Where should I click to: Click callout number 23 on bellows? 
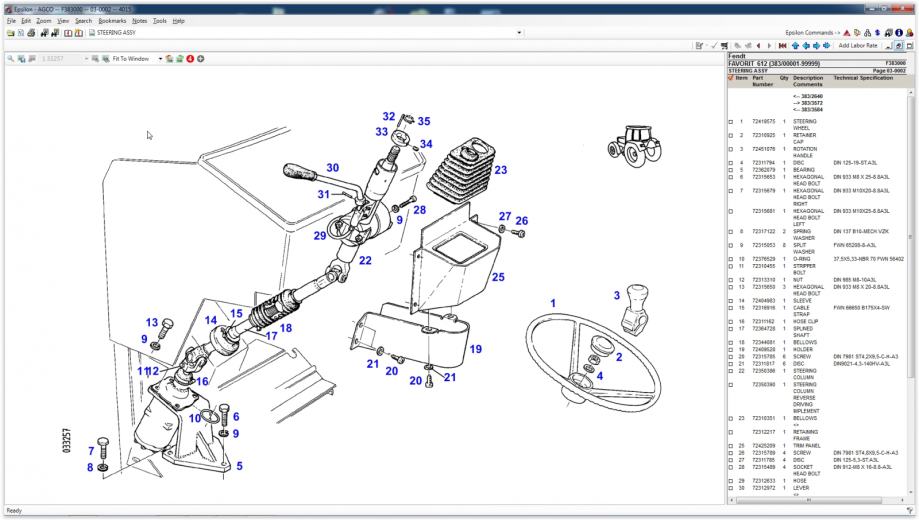(501, 170)
